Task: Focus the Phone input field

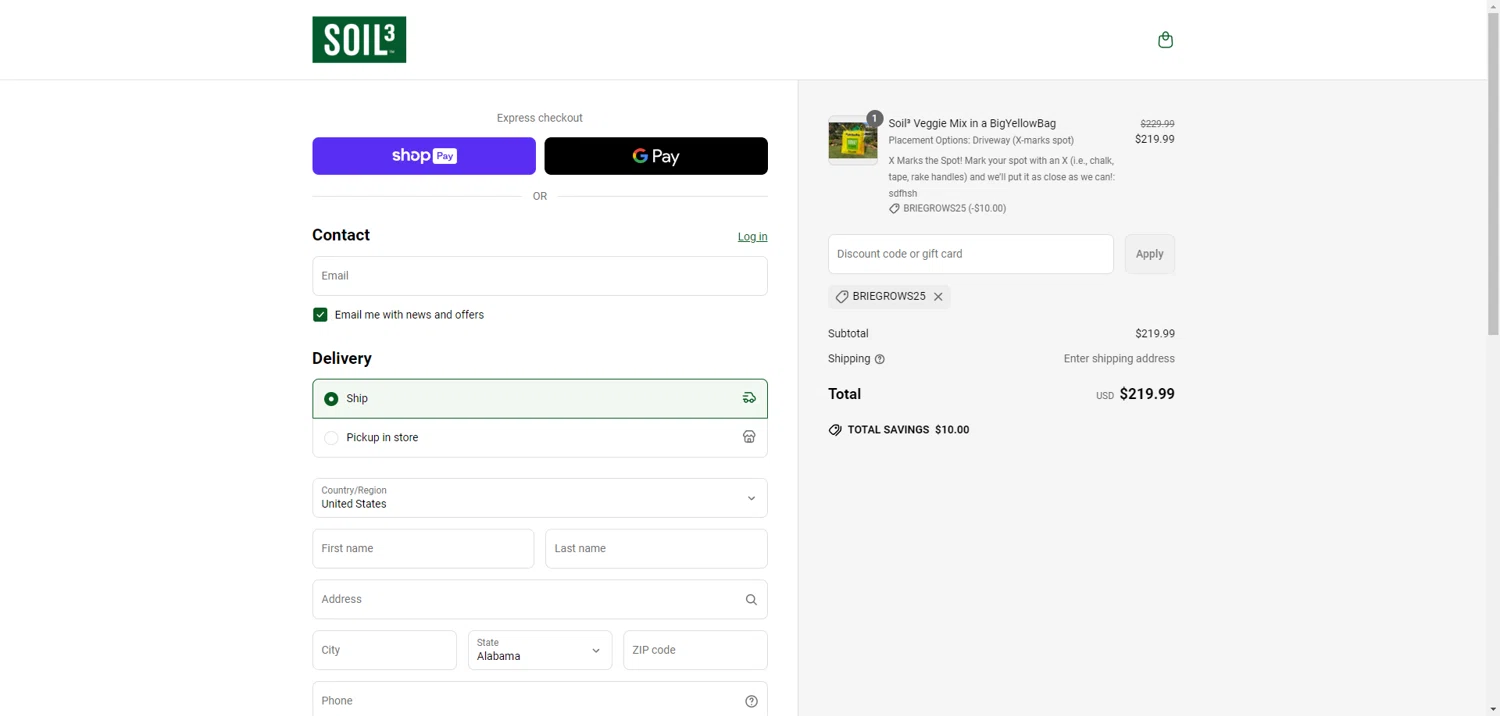Action: pos(540,701)
